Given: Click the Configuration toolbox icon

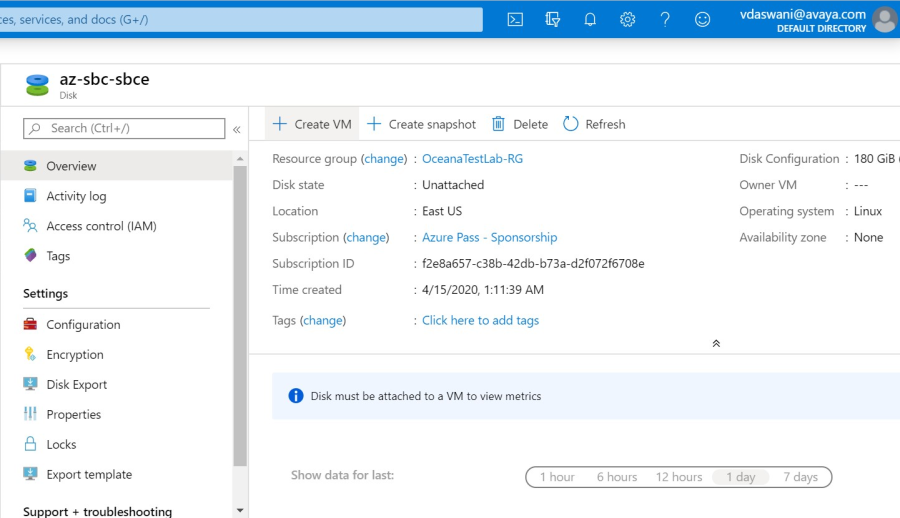Looking at the screenshot, I should [x=30, y=324].
